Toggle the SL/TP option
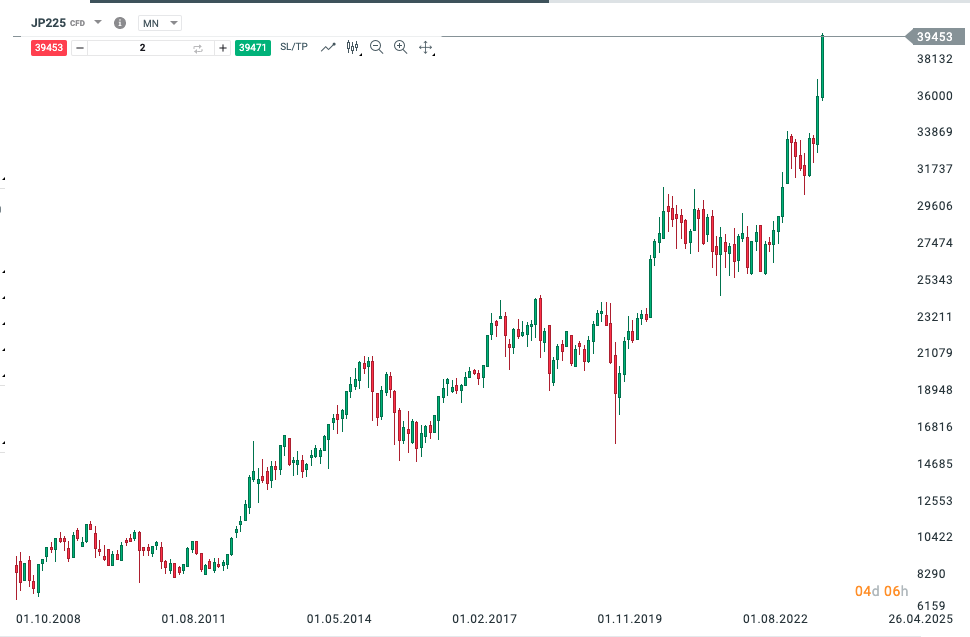 [x=294, y=47]
